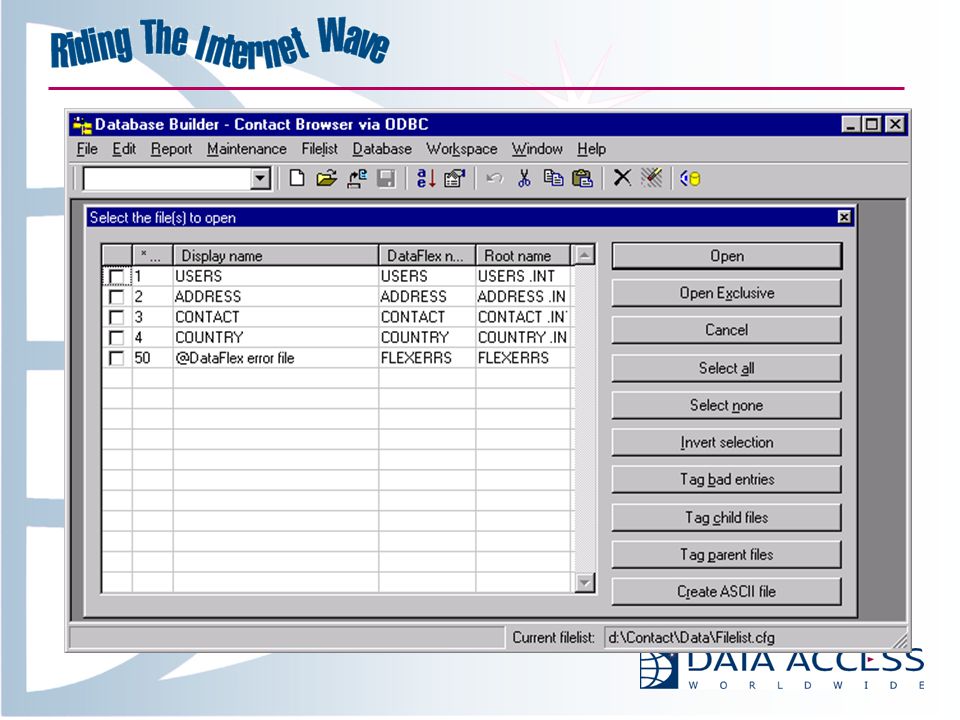
Task: Click the Open button
Action: tap(727, 256)
